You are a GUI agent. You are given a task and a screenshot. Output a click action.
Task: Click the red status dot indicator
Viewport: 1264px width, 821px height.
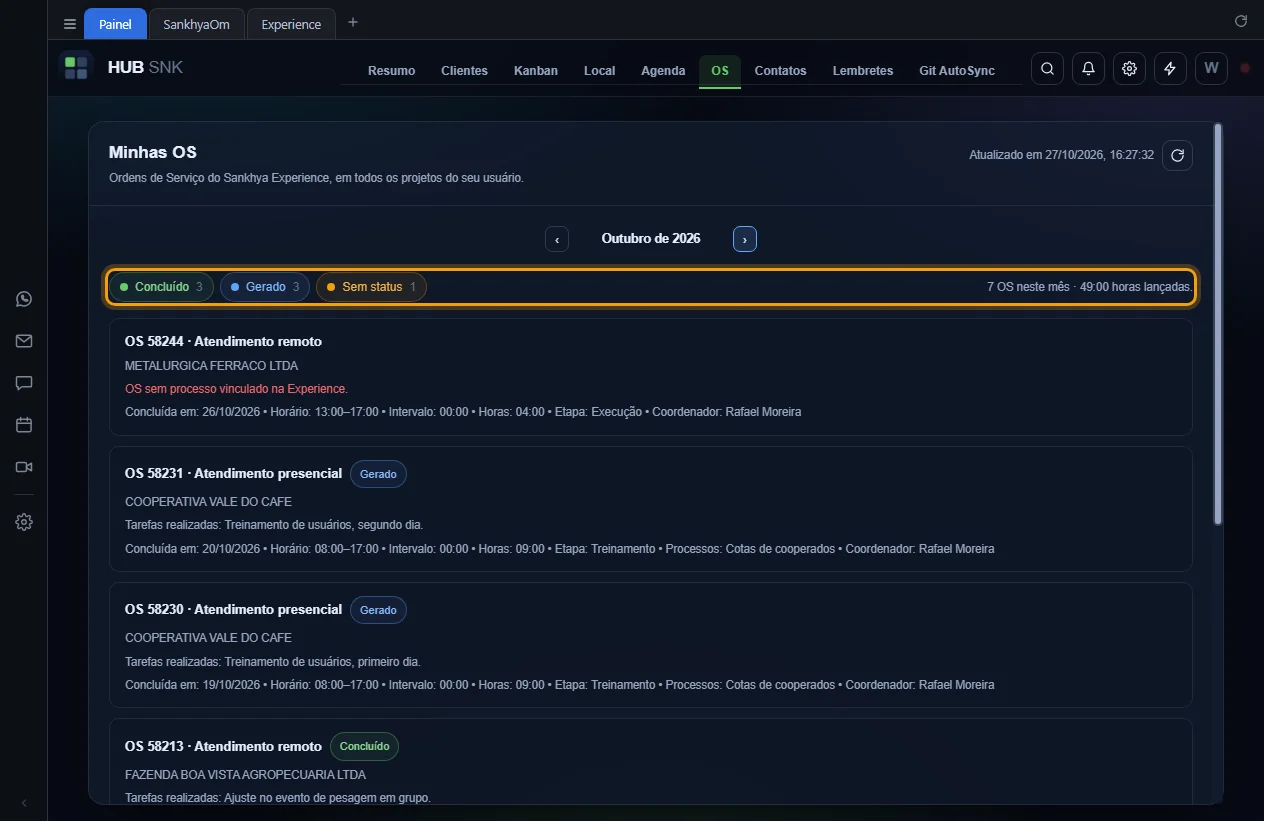[1245, 68]
